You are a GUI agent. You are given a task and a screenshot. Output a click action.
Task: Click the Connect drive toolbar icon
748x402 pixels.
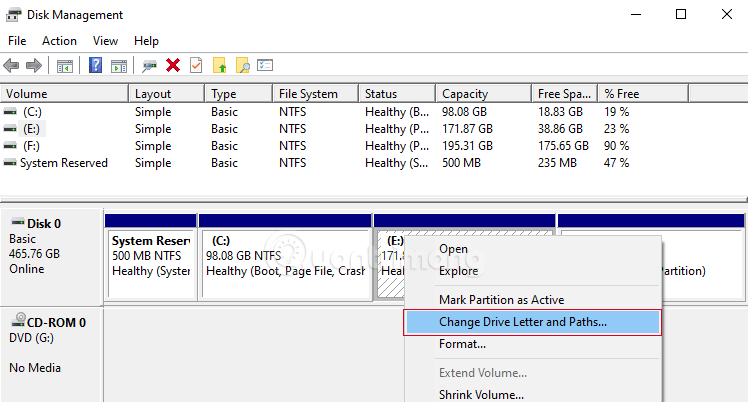tap(150, 66)
